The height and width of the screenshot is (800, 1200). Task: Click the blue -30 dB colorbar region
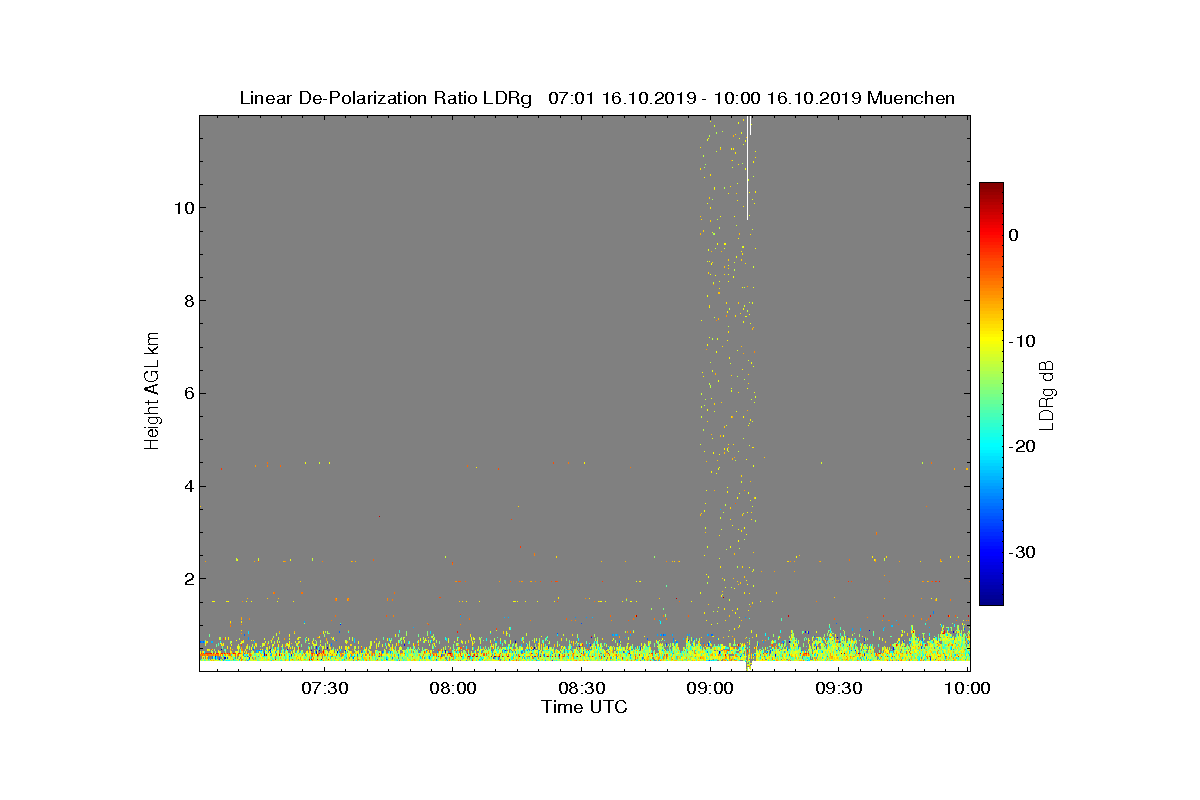(991, 552)
